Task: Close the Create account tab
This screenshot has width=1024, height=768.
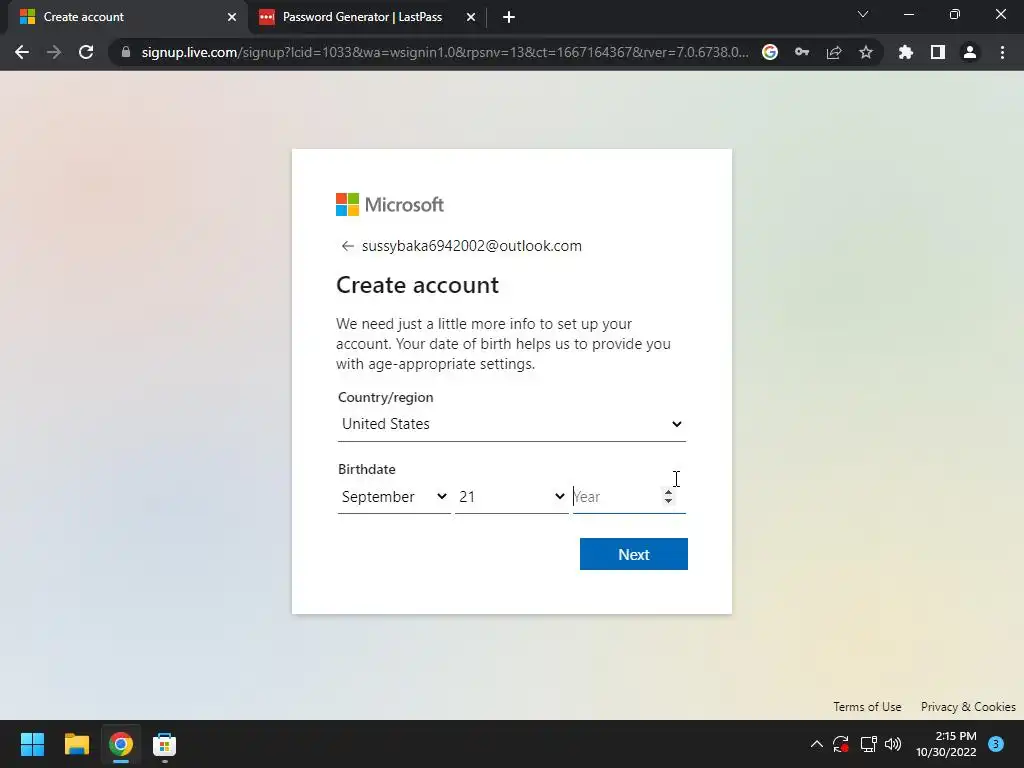Action: (x=232, y=18)
